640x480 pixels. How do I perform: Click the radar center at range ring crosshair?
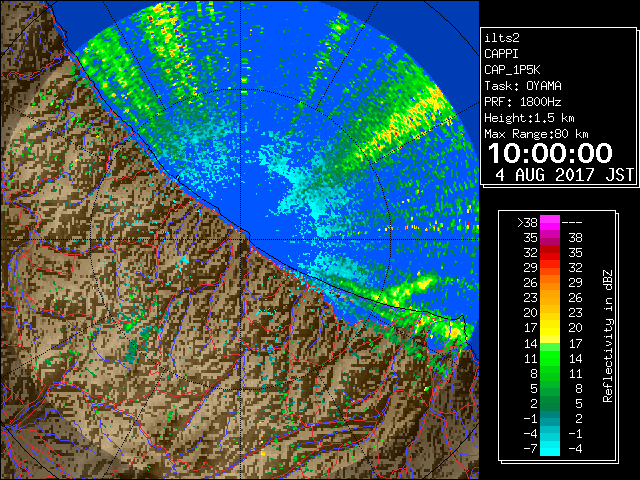(x=241, y=239)
